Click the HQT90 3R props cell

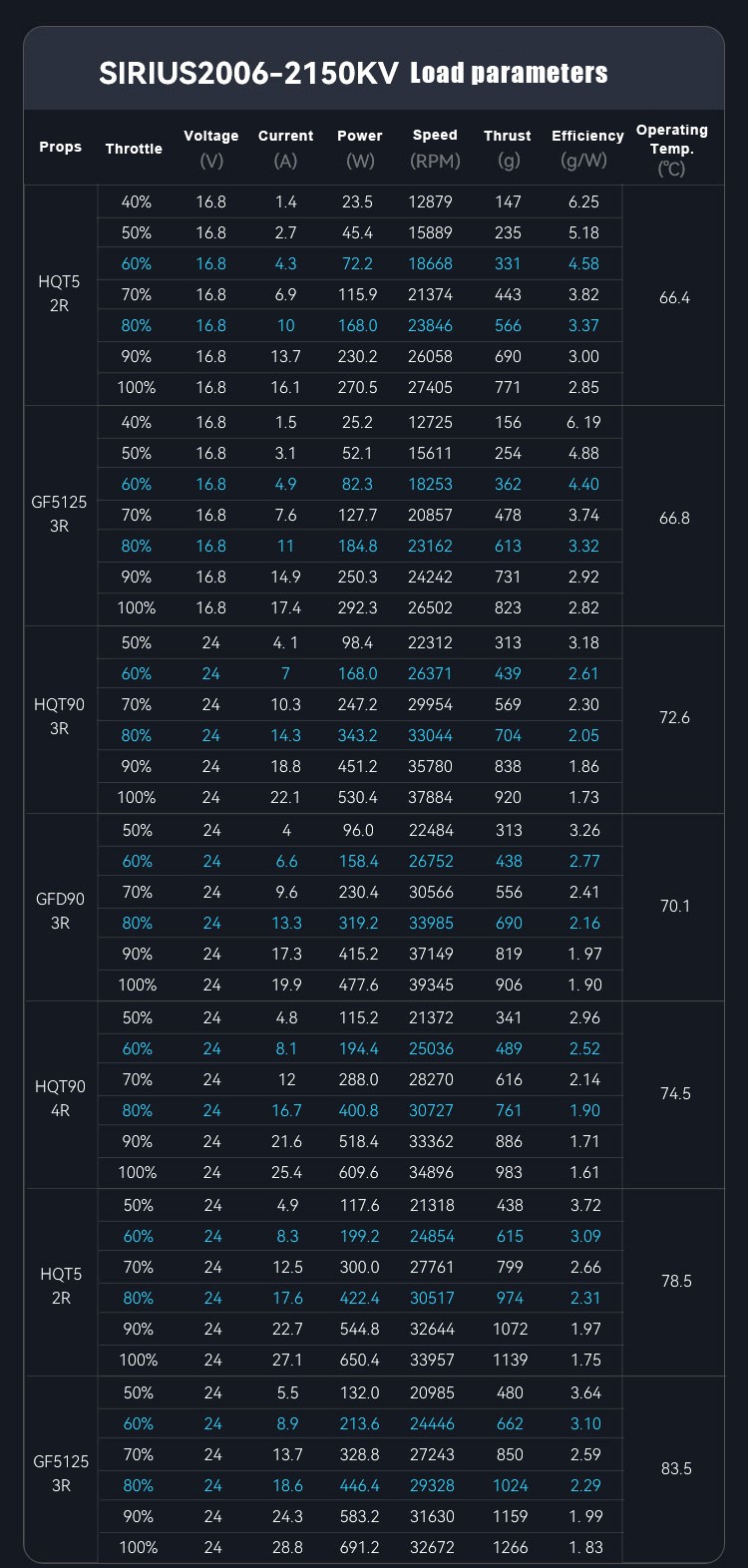click(x=60, y=716)
